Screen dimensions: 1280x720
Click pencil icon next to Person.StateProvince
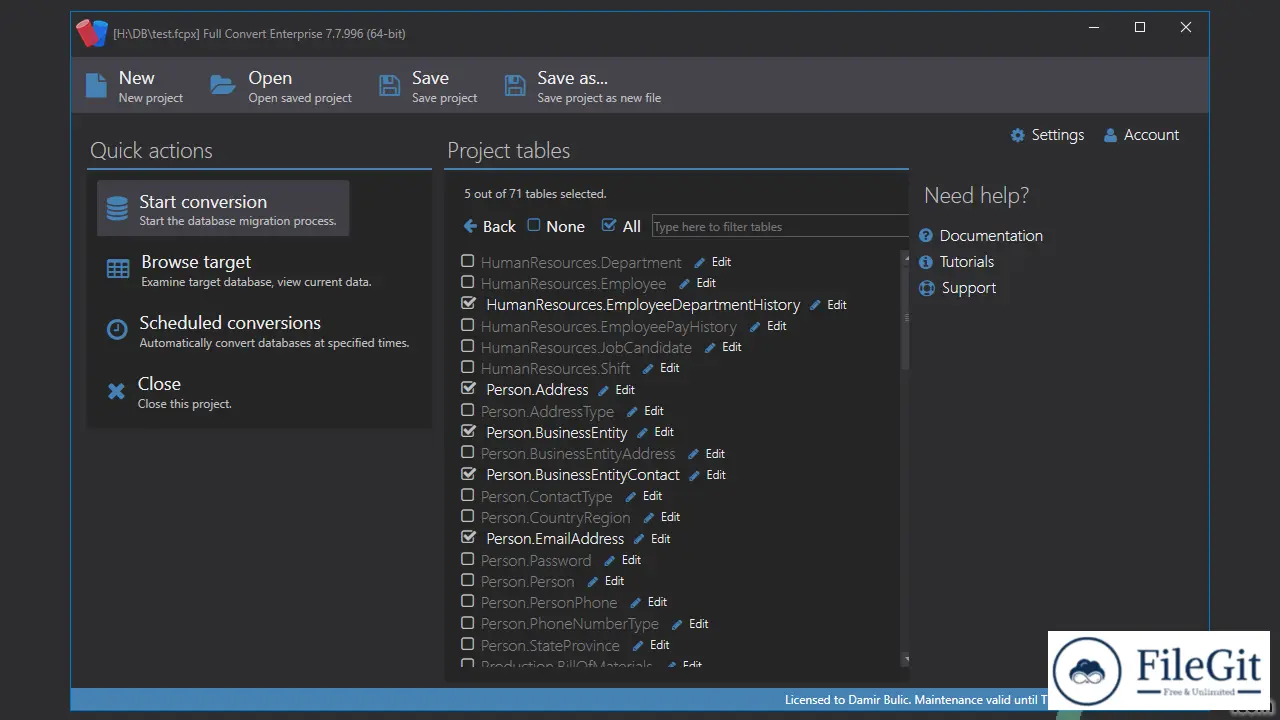coord(639,645)
